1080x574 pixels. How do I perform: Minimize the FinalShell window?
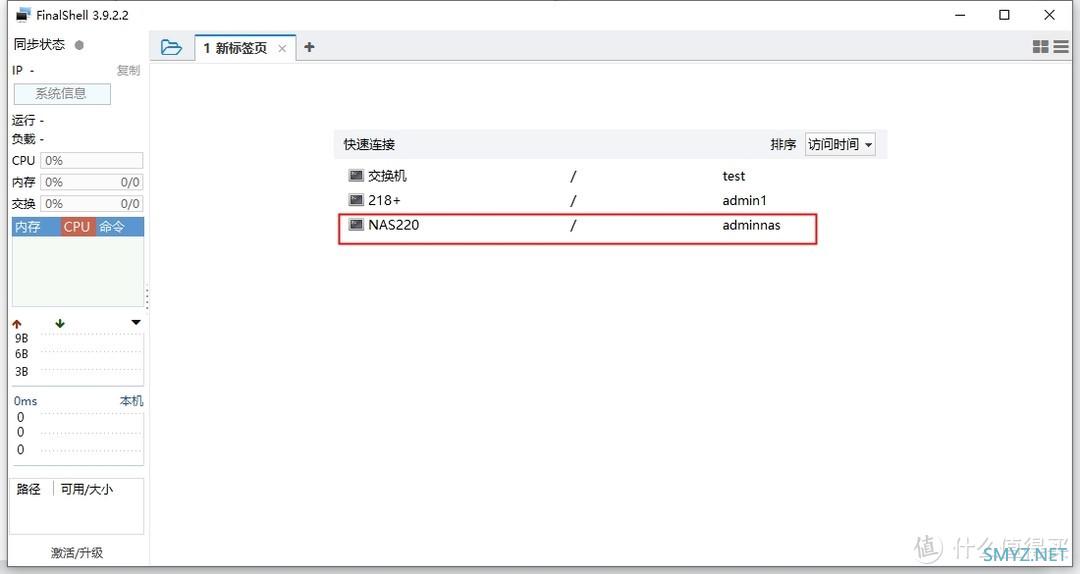(x=960, y=14)
